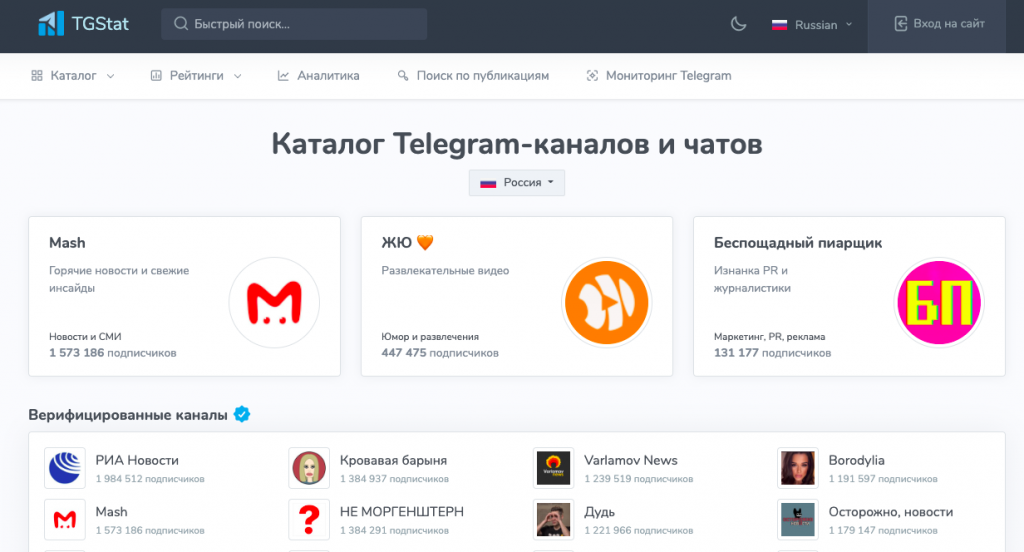Click Юмор и развлечения category label
Screen dimensions: 1024x552
tap(430, 336)
